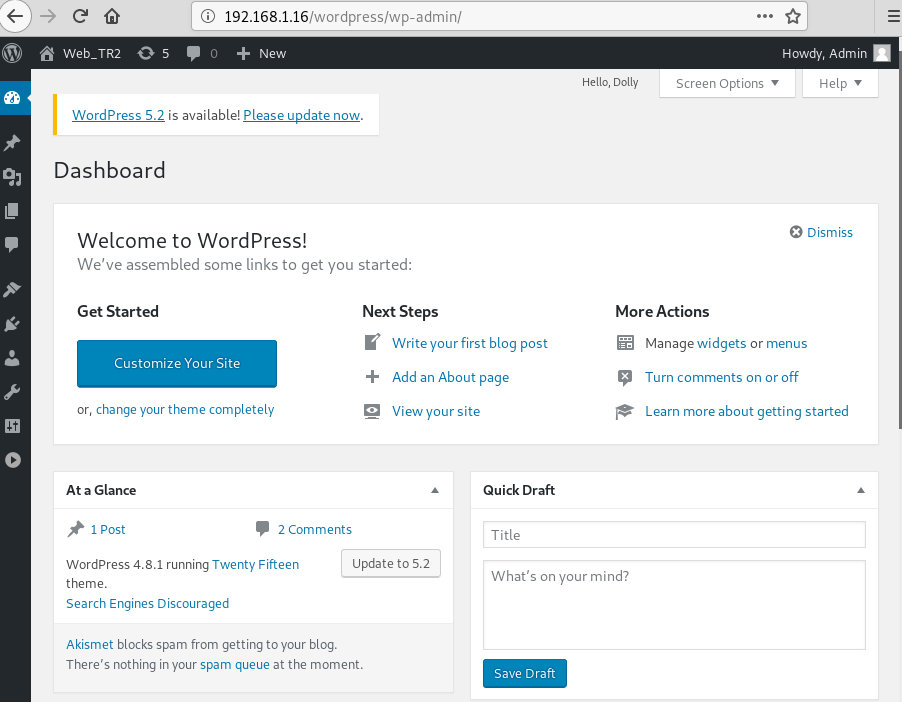Go to the browser home page icon
This screenshot has height=702, width=902.
tap(112, 16)
